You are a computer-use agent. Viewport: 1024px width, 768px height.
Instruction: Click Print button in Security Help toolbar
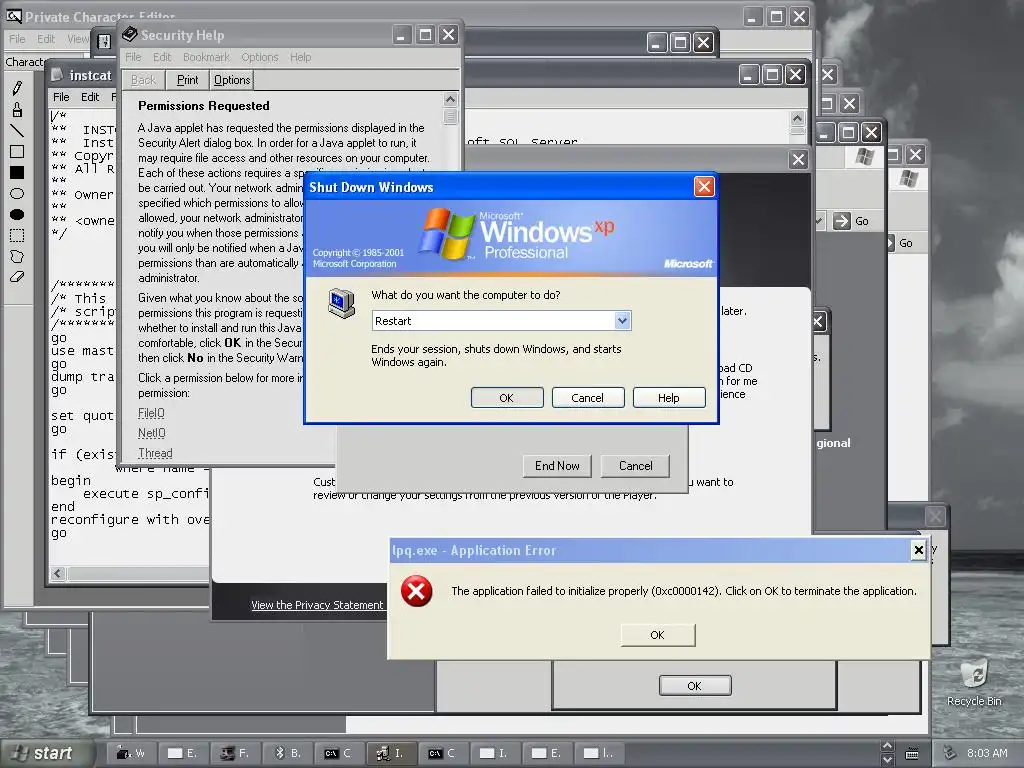(187, 80)
